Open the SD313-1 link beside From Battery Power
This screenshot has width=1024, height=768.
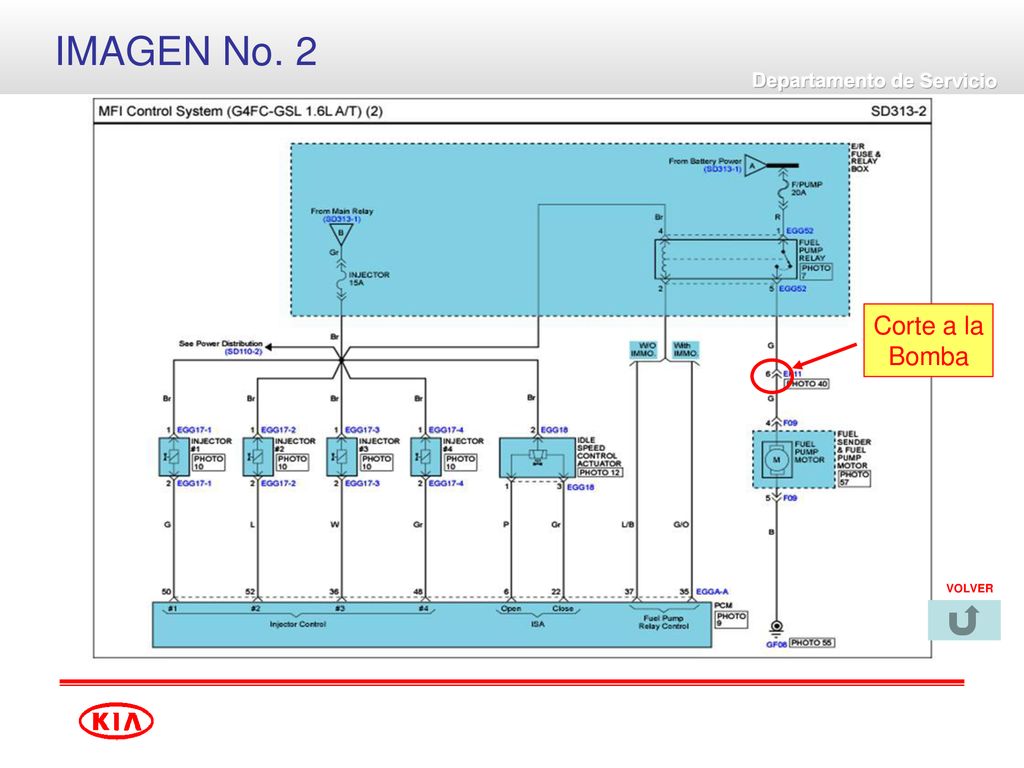(722, 169)
